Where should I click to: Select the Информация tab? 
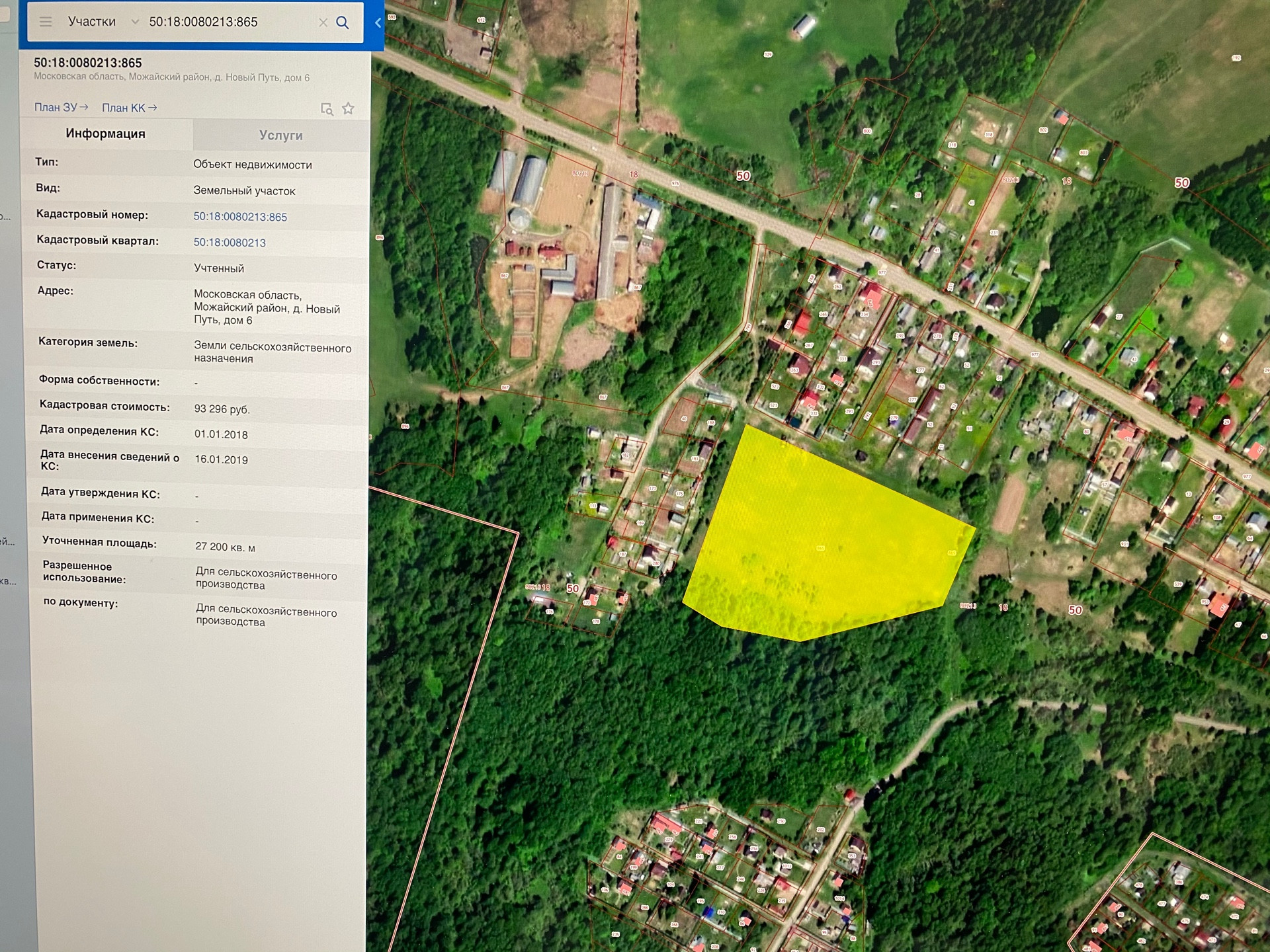point(106,134)
